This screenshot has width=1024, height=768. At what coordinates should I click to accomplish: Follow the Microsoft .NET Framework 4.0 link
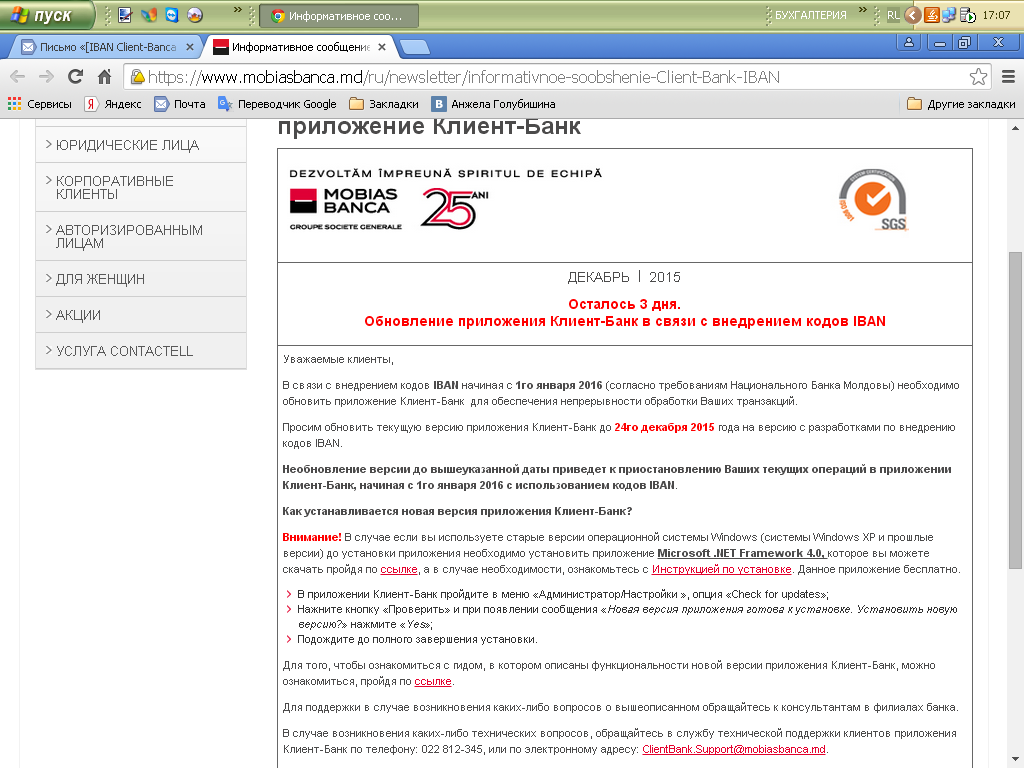tap(742, 553)
